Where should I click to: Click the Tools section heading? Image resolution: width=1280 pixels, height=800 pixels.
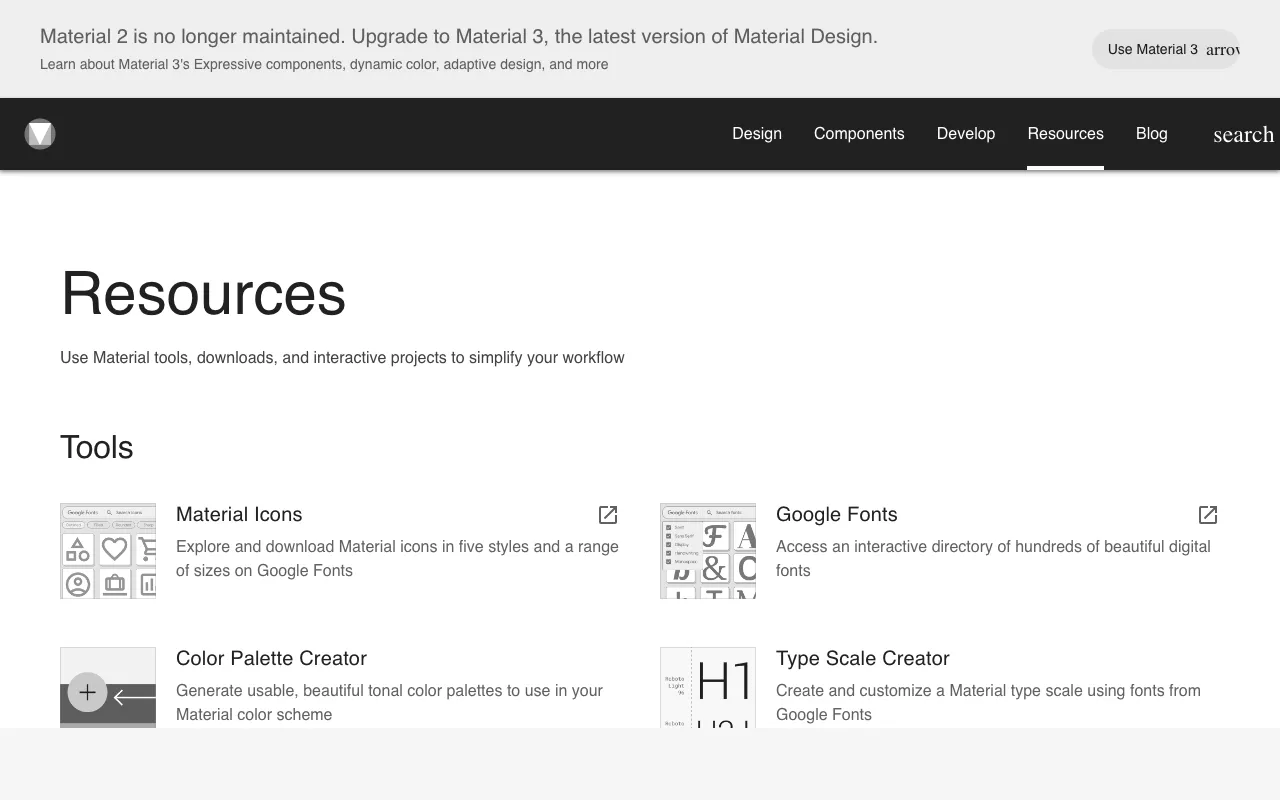click(x=97, y=447)
